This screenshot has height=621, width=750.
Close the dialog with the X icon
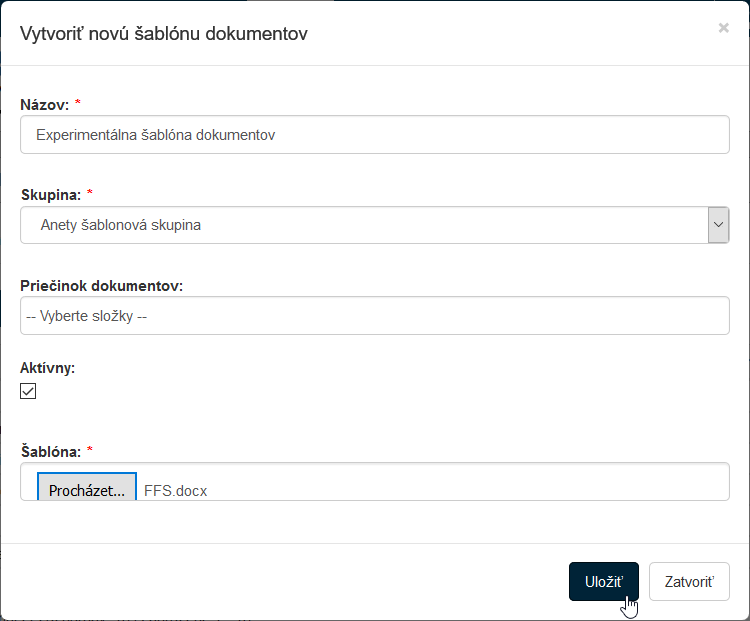click(x=723, y=29)
